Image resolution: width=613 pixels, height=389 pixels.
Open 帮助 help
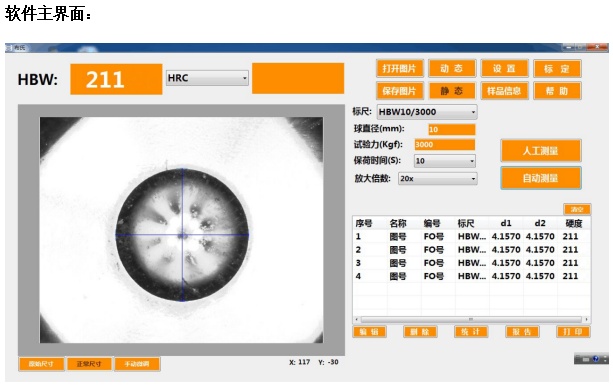click(557, 91)
